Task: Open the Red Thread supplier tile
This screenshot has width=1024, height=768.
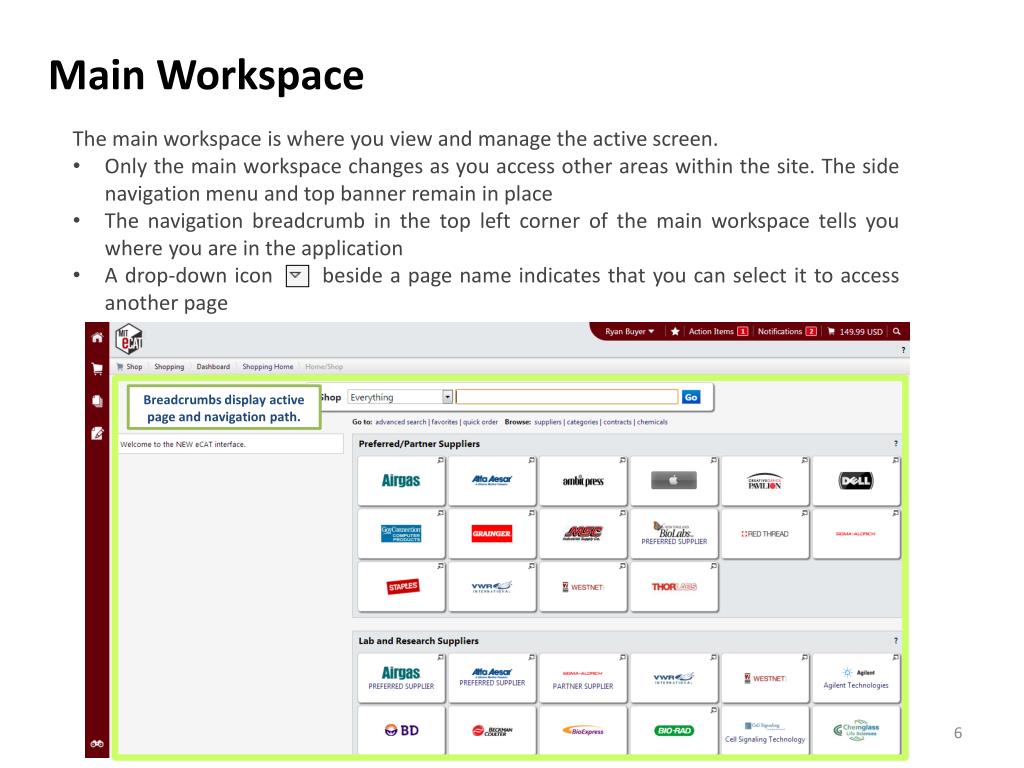Action: [765, 534]
